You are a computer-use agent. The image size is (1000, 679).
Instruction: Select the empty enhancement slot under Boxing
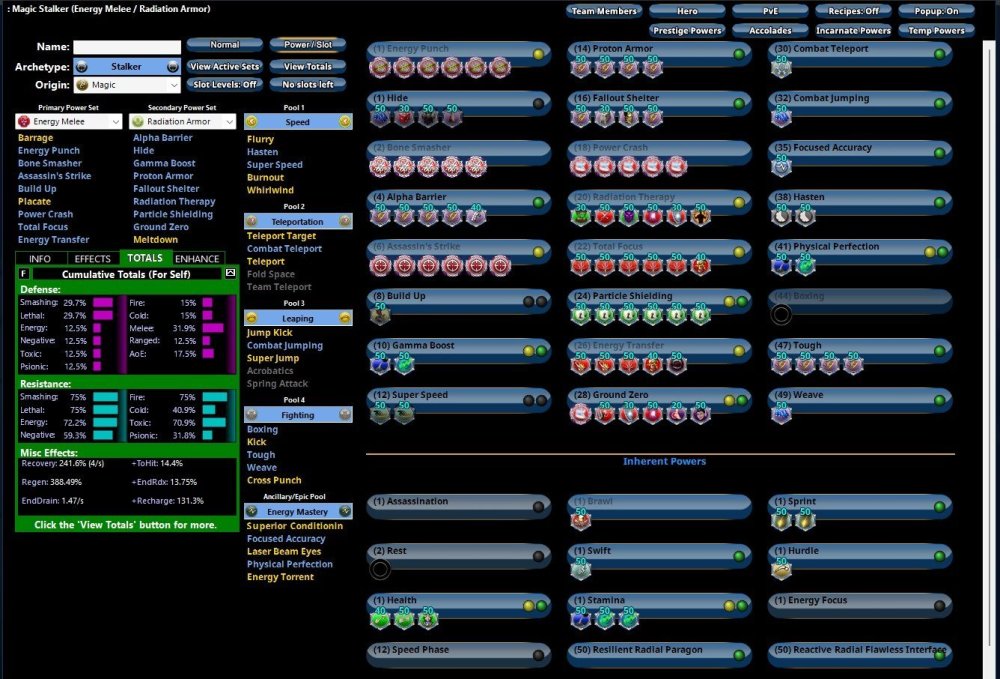781,315
